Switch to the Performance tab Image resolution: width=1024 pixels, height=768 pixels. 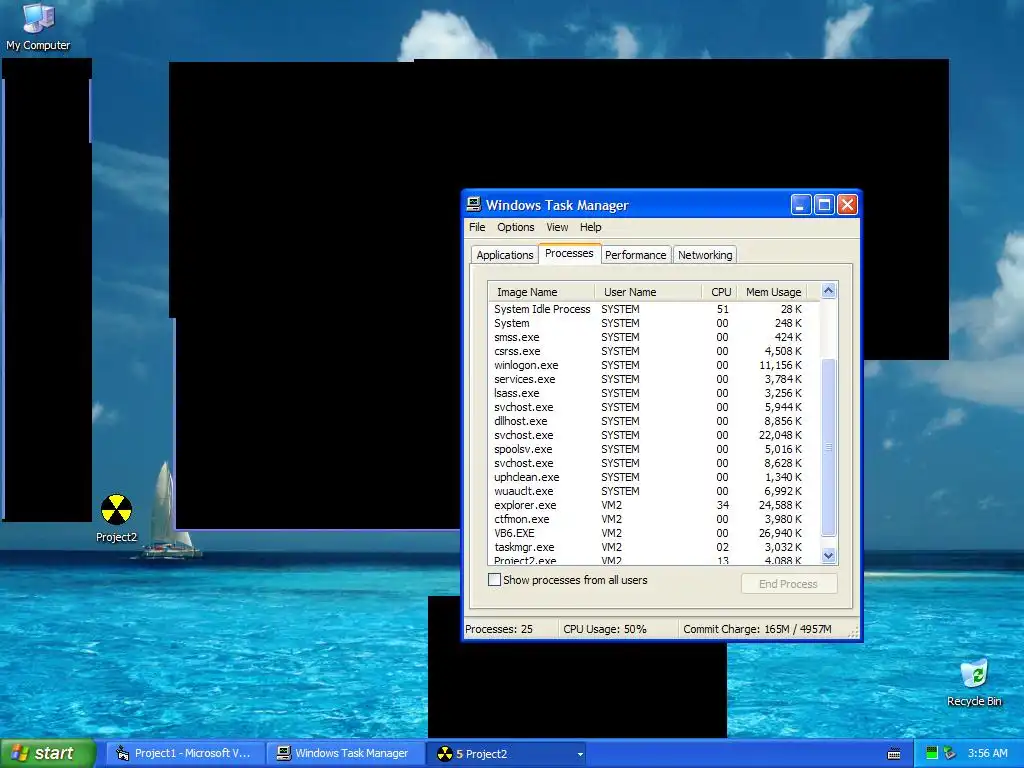pos(635,255)
